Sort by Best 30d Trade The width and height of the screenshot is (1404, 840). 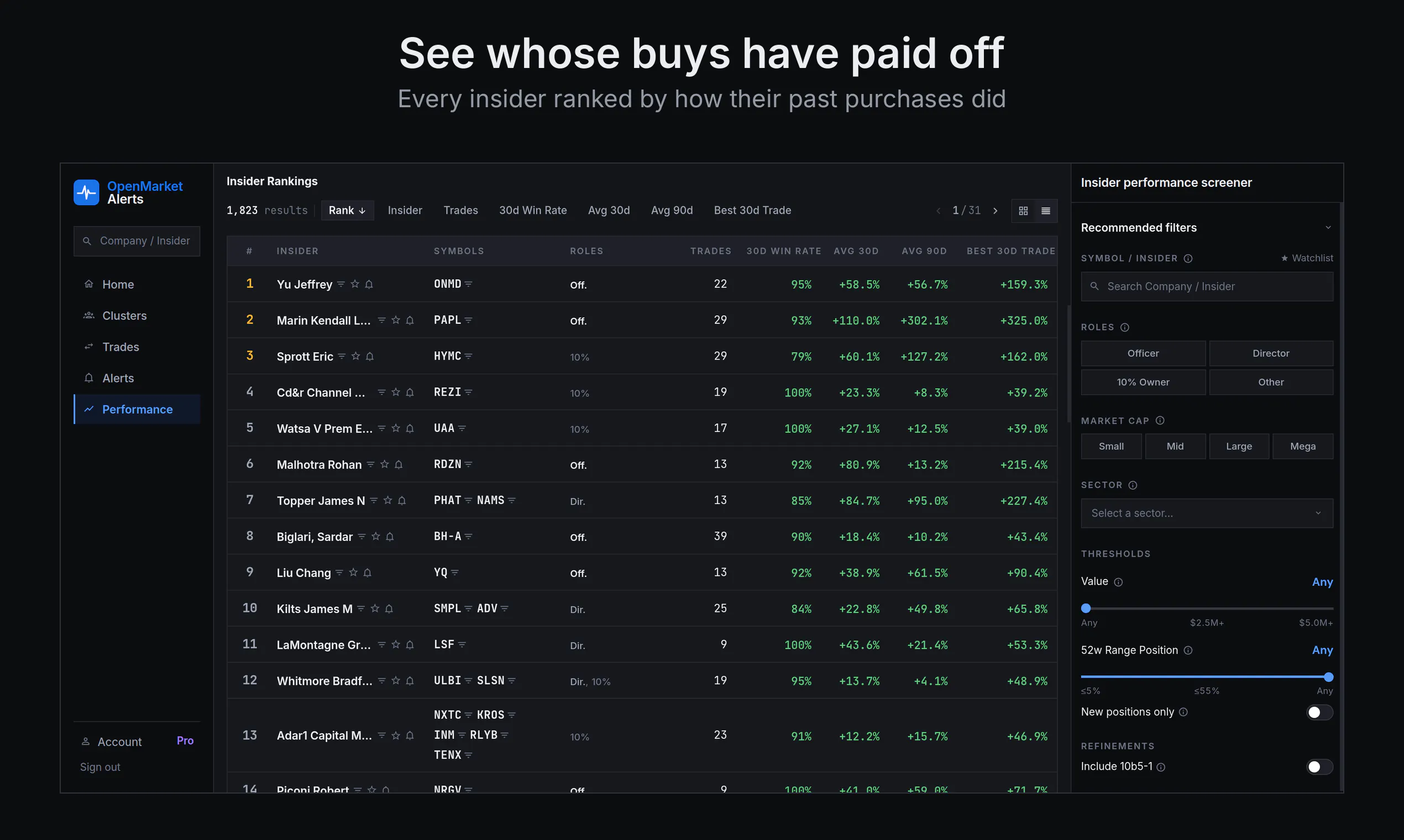[752, 211]
